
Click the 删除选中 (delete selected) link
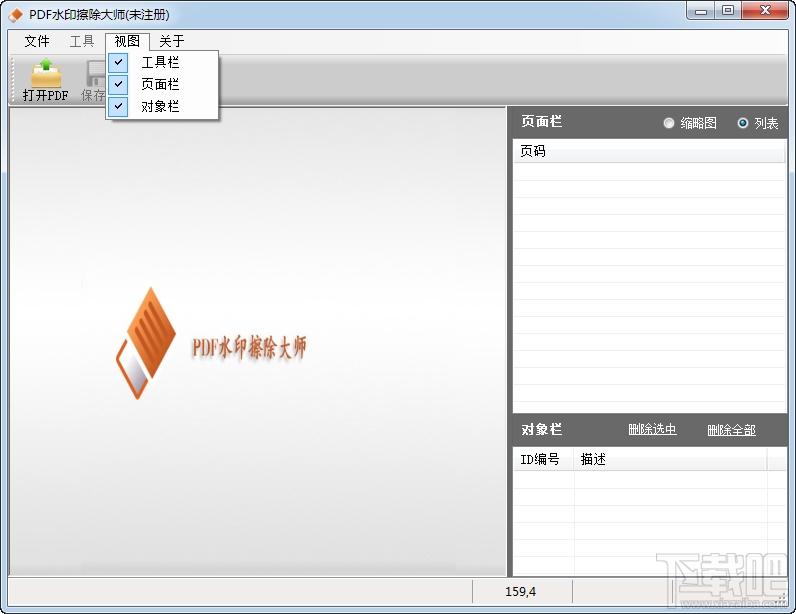coord(652,430)
